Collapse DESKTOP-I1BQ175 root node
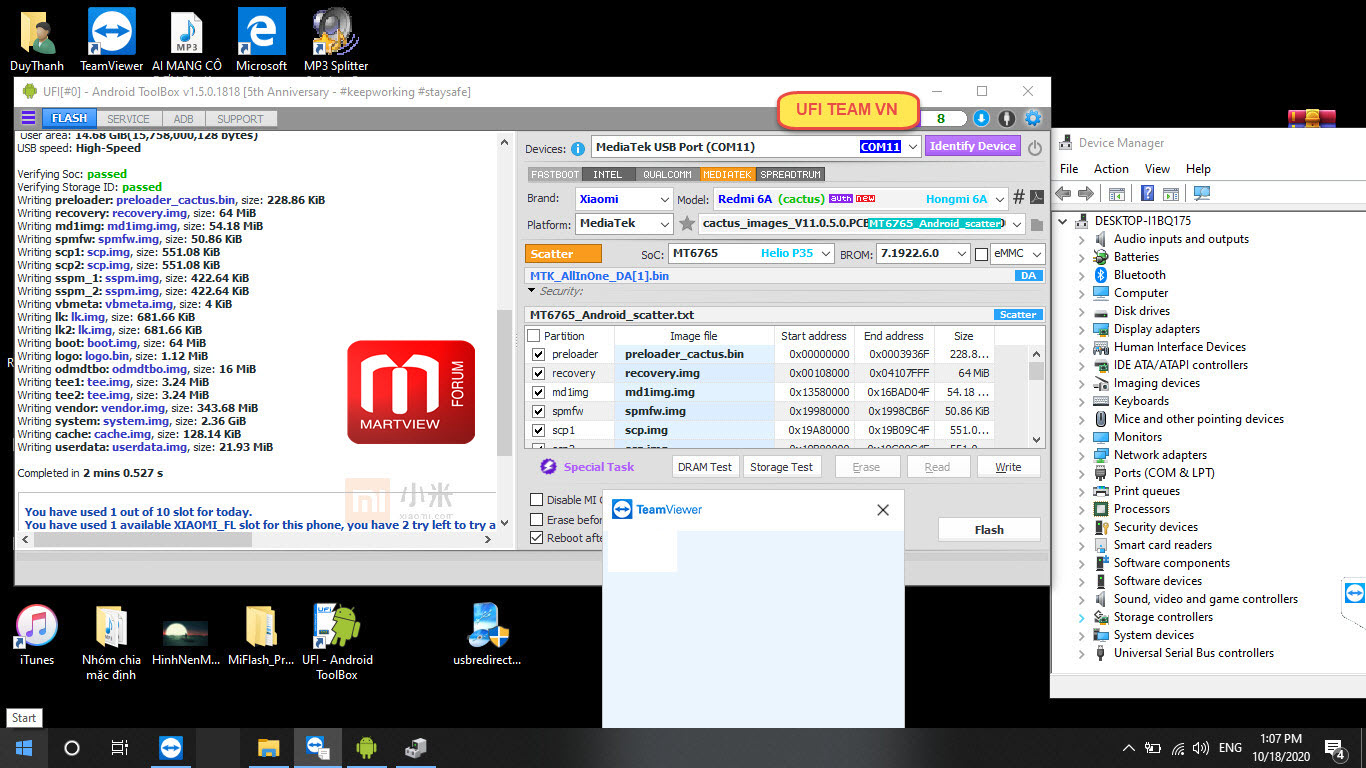This screenshot has height=768, width=1366. pyautogui.click(x=1063, y=221)
